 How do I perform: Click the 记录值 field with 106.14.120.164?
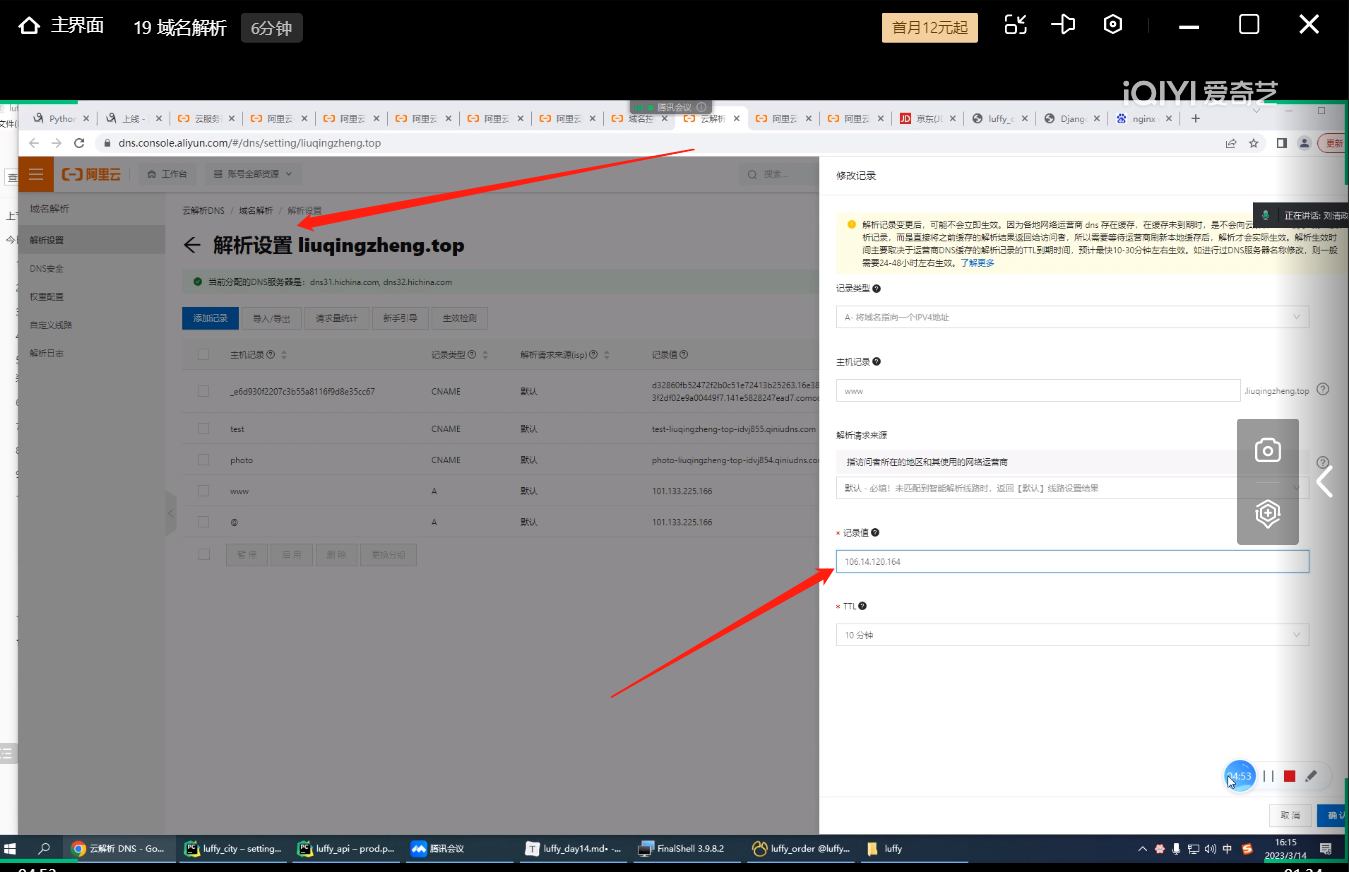(x=1072, y=562)
